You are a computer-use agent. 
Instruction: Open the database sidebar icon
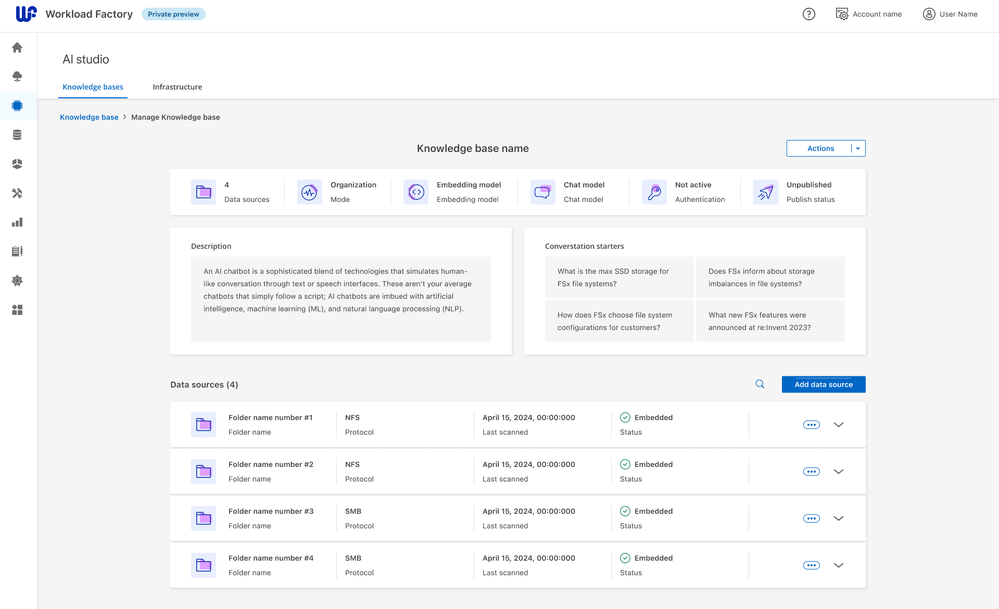(x=17, y=135)
